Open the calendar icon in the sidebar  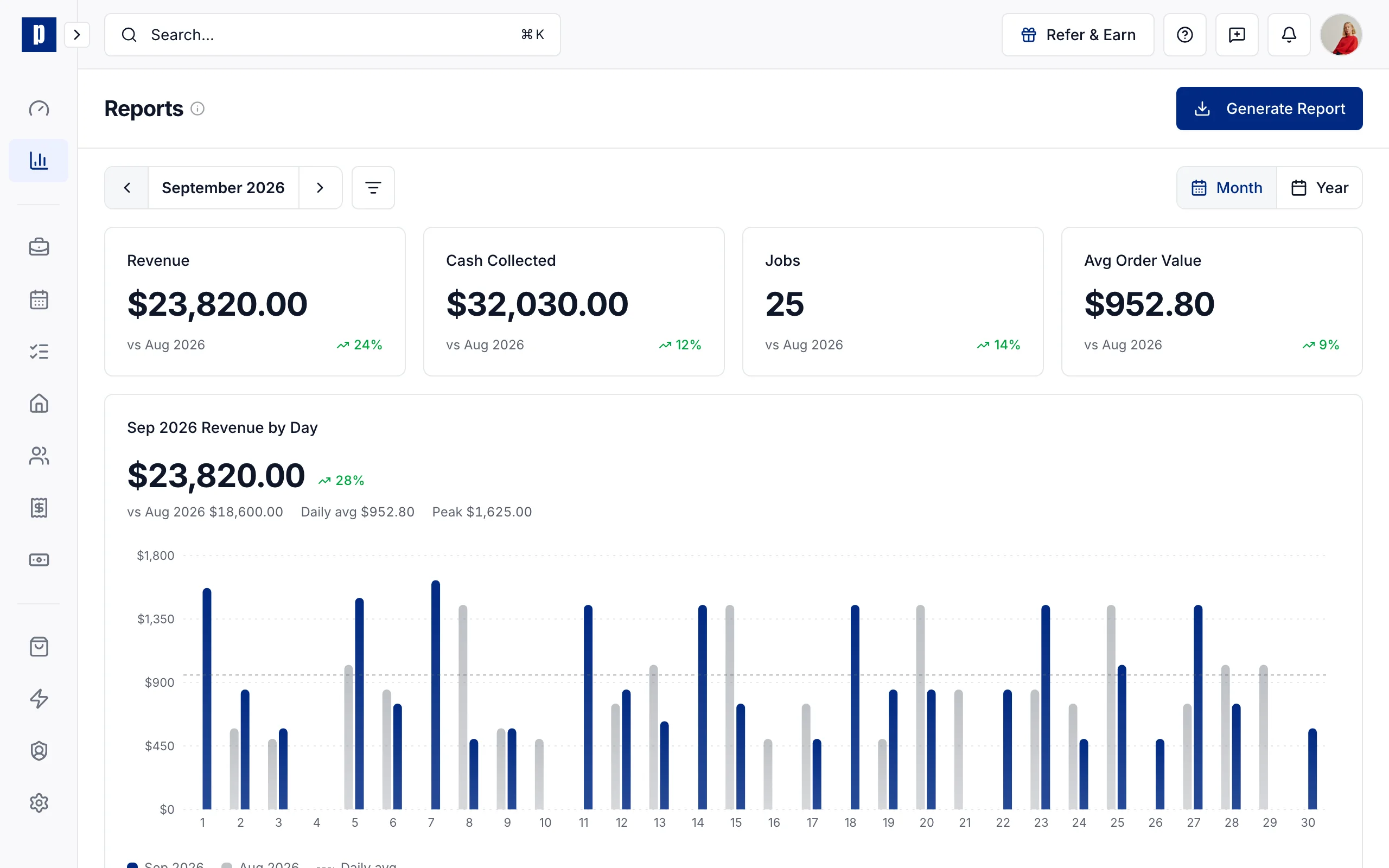[x=39, y=299]
